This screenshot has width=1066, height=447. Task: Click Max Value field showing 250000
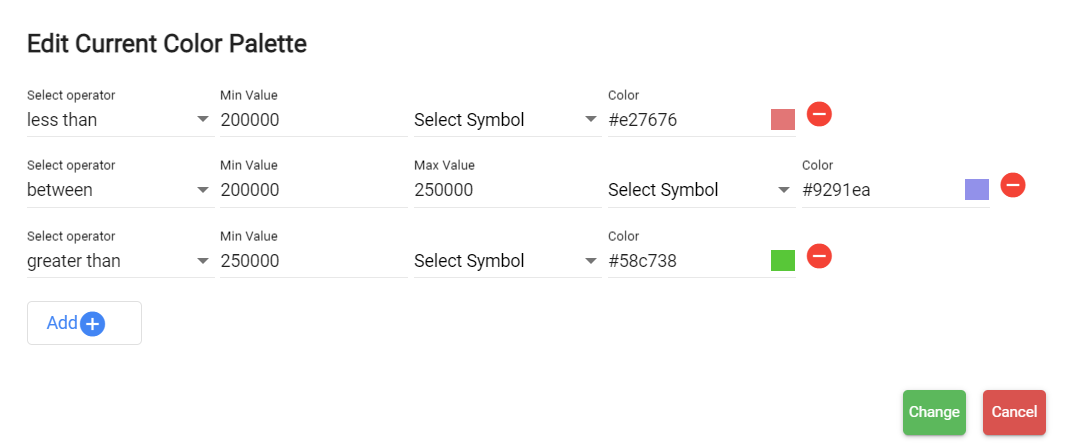point(506,190)
